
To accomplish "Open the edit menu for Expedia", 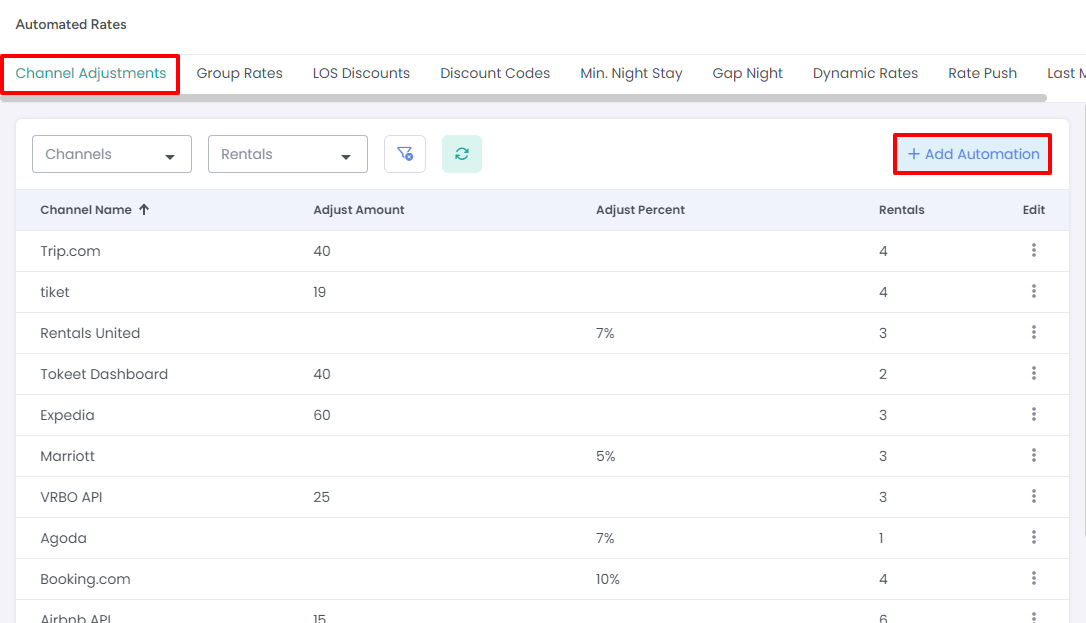I will (x=1033, y=414).
